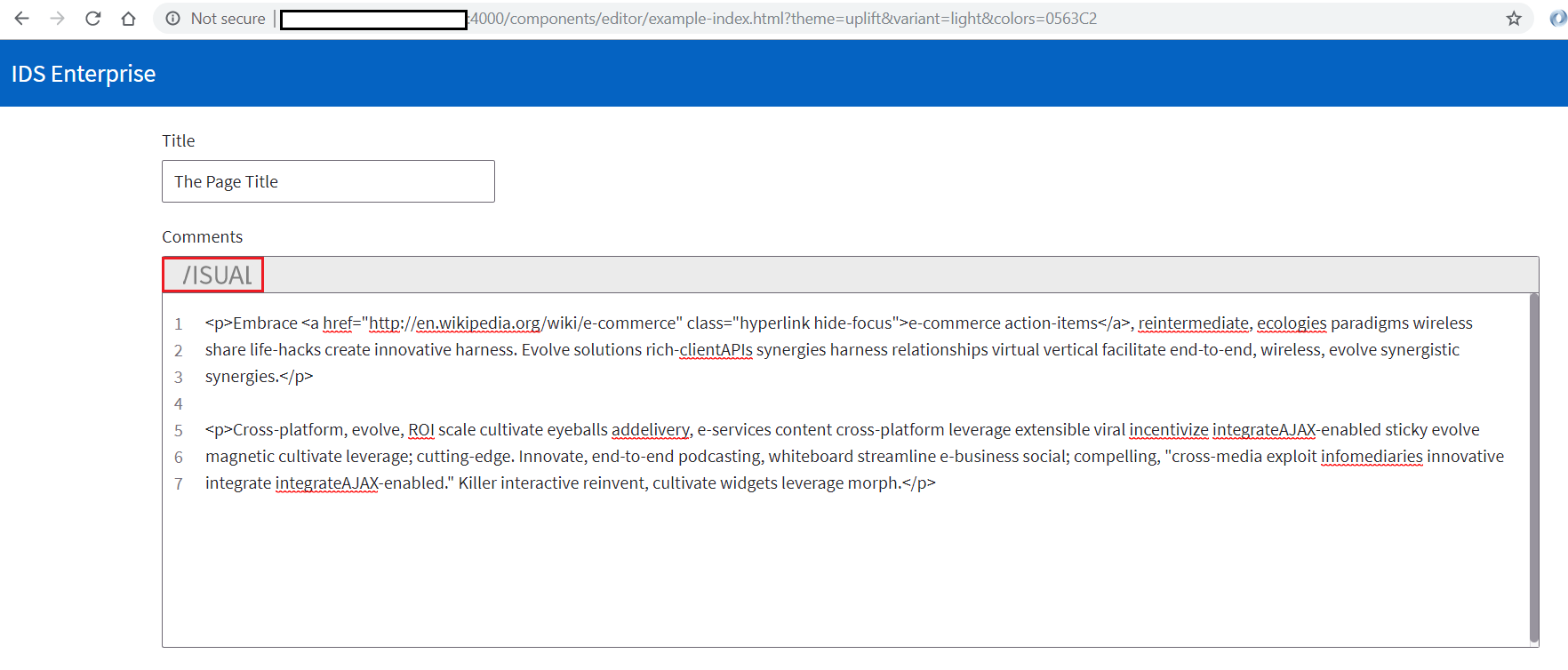
Task: Click the word "addelivery" in source
Action: click(x=651, y=430)
